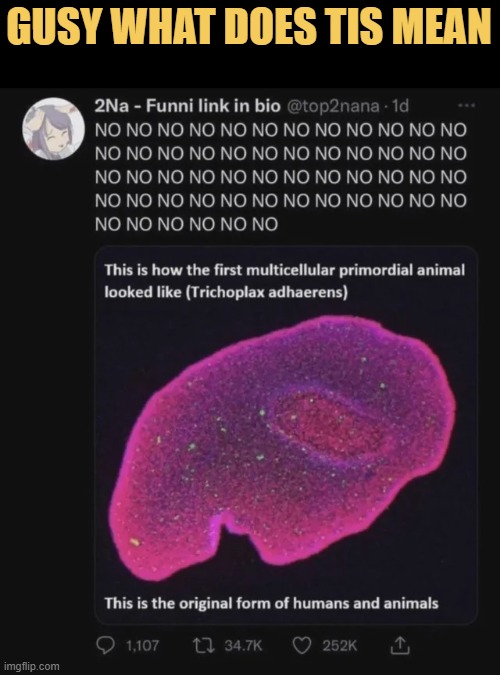This screenshot has width=500, height=675.
Task: Select the Trichoplax adhaerens text in parentheses
Action: [x=267, y=292]
